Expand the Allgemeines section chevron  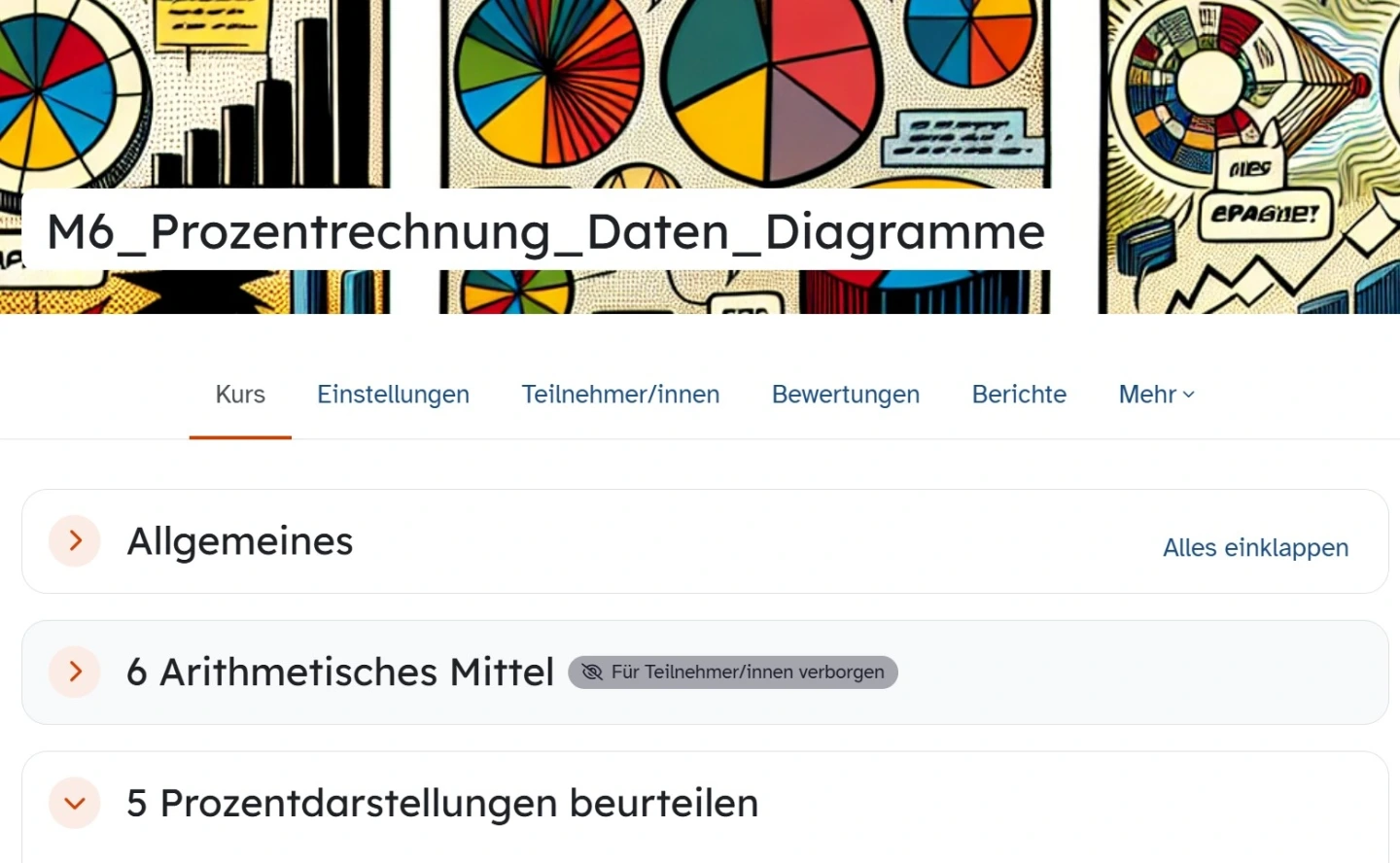pos(75,541)
